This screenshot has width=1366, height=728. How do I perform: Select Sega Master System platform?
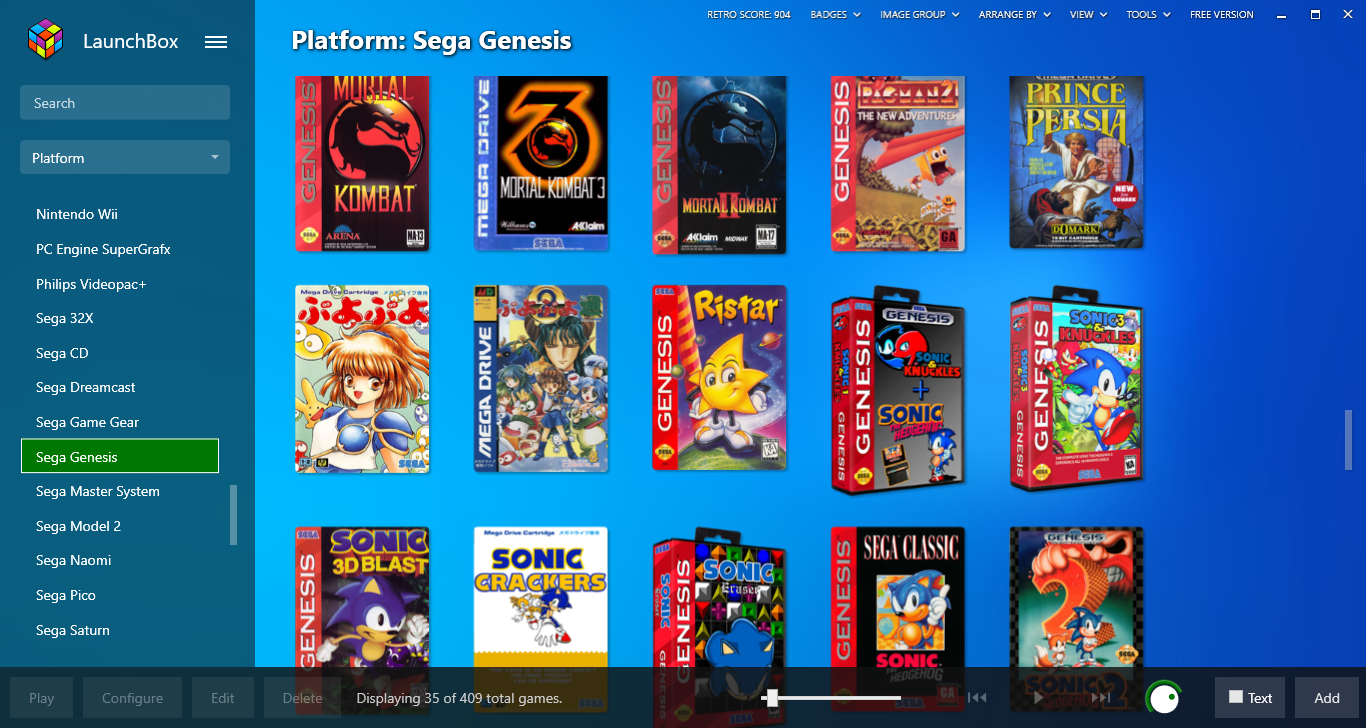(x=120, y=491)
